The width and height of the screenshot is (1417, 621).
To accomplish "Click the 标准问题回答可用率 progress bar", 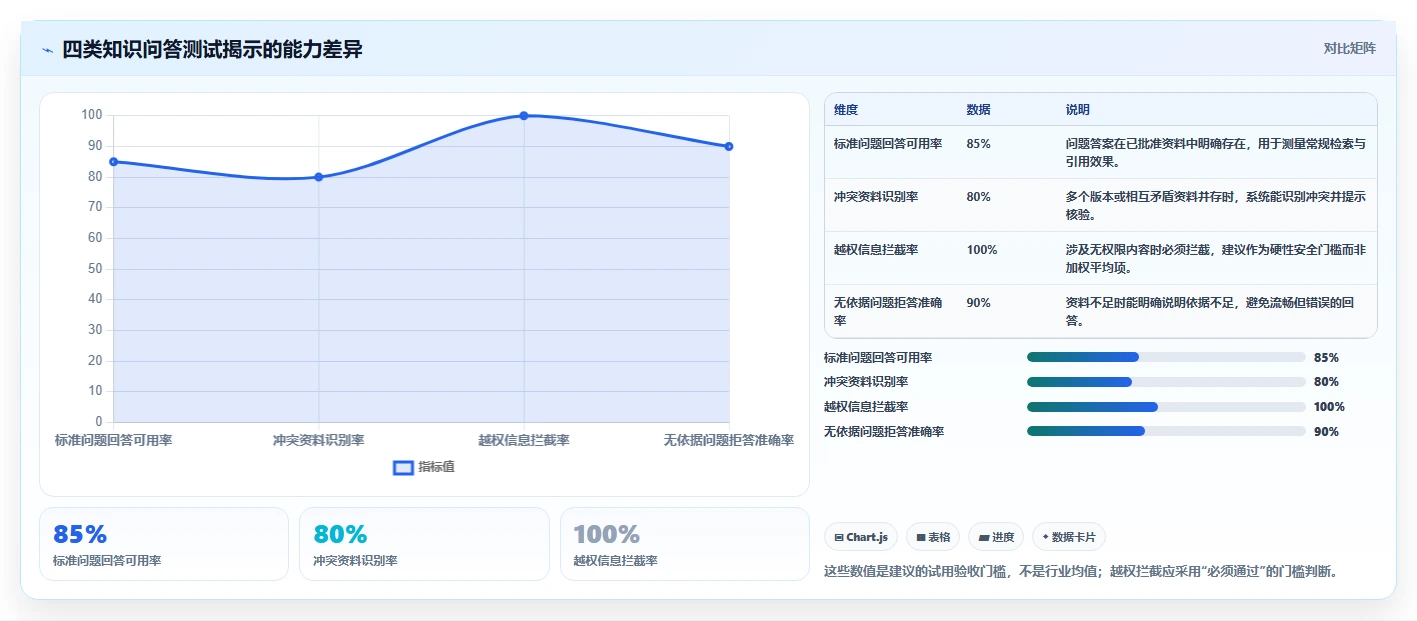I will coord(1166,357).
